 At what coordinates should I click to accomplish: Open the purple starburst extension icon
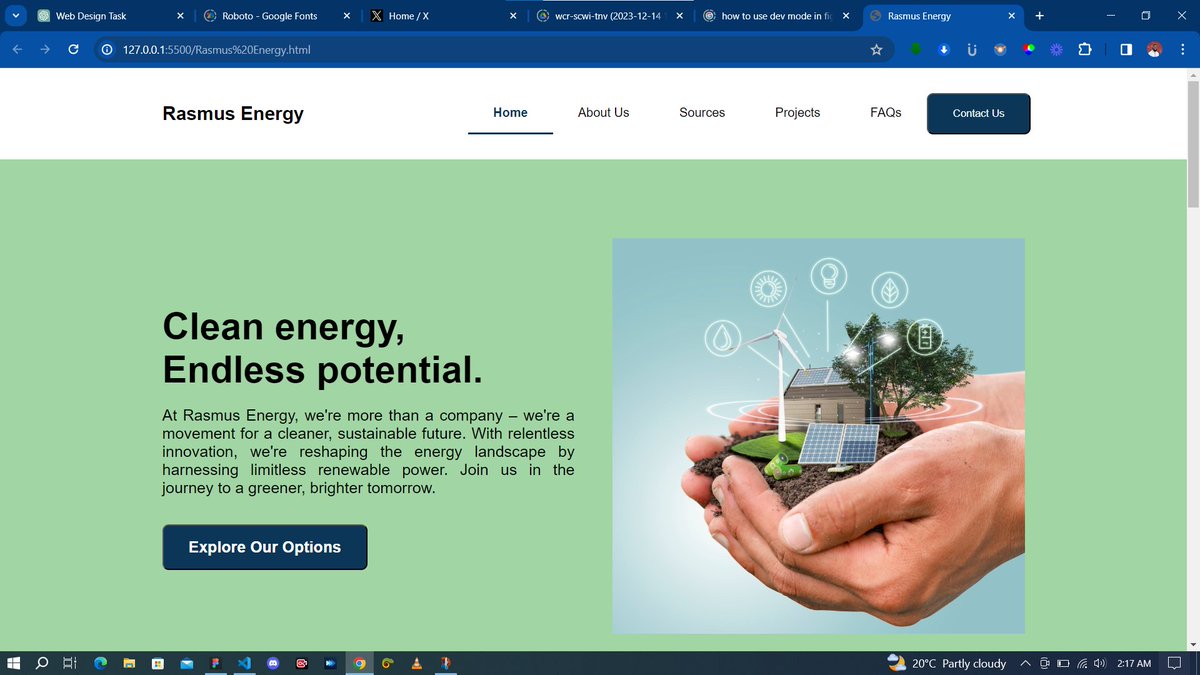coord(1056,49)
